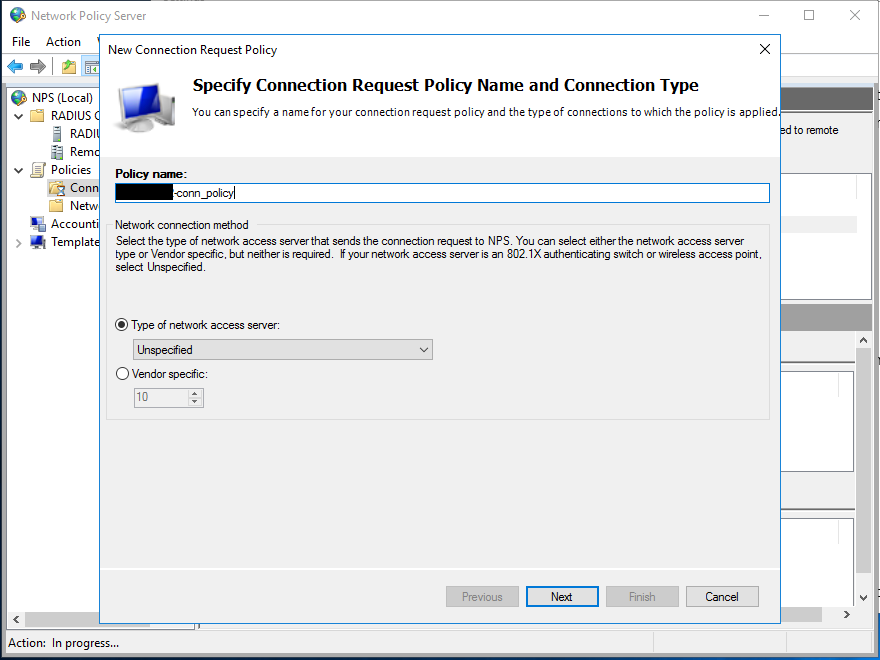Open the Policies node via its scroll icon
The image size is (880, 660).
click(x=37, y=168)
